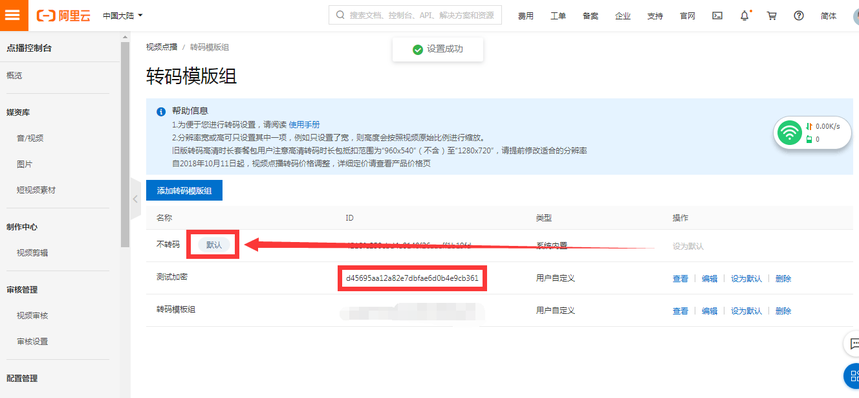Click 删除 for 转码模板组 row
The image size is (859, 398).
coord(783,311)
